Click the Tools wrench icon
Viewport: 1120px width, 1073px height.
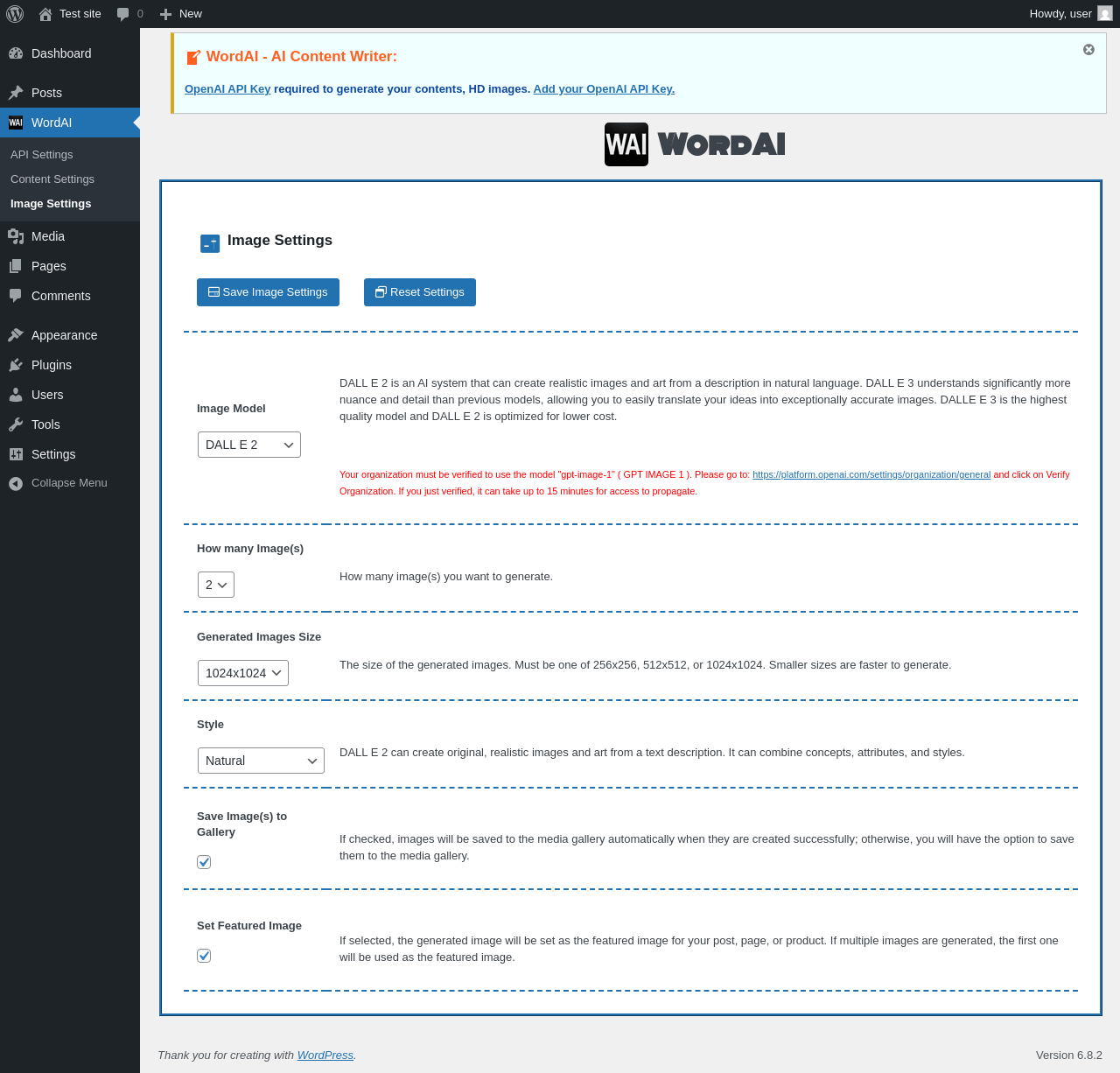[16, 424]
